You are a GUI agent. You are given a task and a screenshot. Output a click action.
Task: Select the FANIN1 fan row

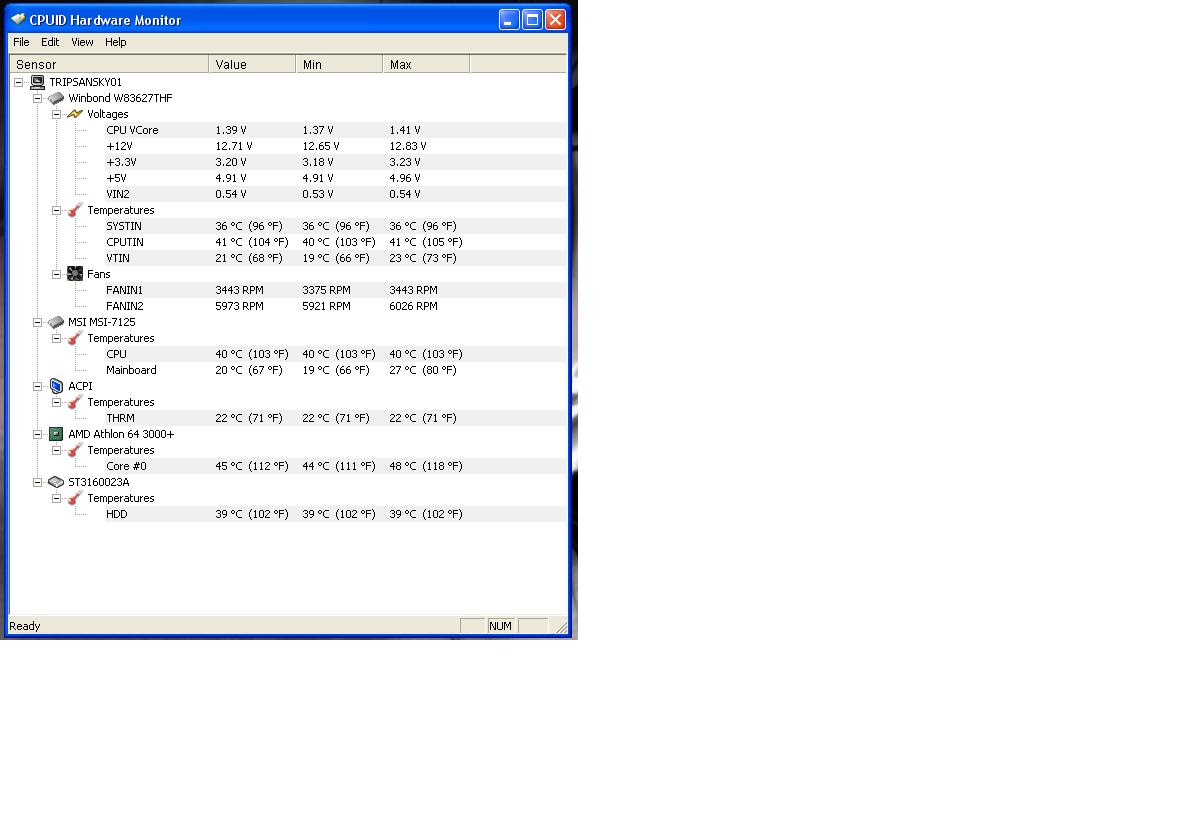click(x=335, y=290)
